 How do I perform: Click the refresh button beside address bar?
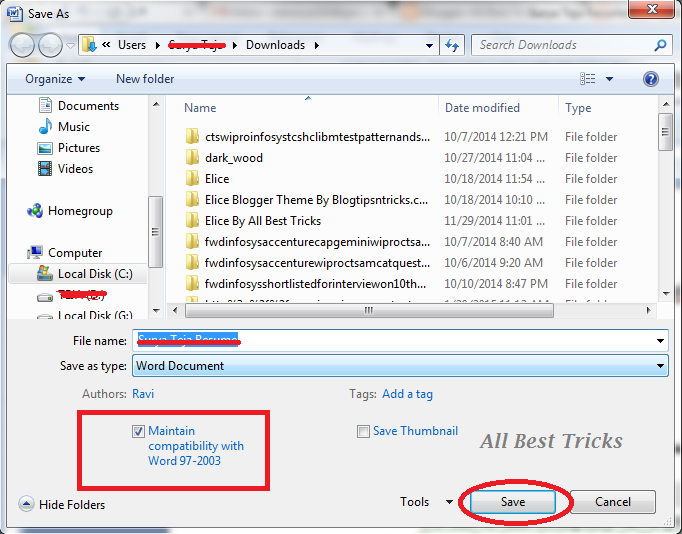pyautogui.click(x=452, y=45)
